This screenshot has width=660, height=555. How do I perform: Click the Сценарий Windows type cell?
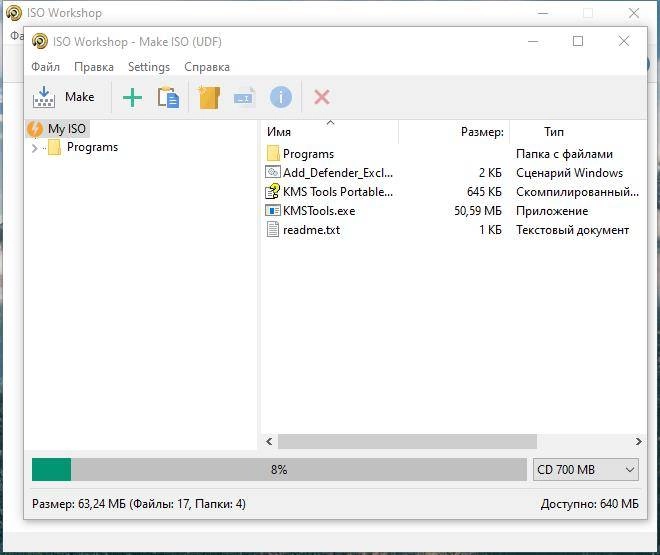click(x=569, y=173)
